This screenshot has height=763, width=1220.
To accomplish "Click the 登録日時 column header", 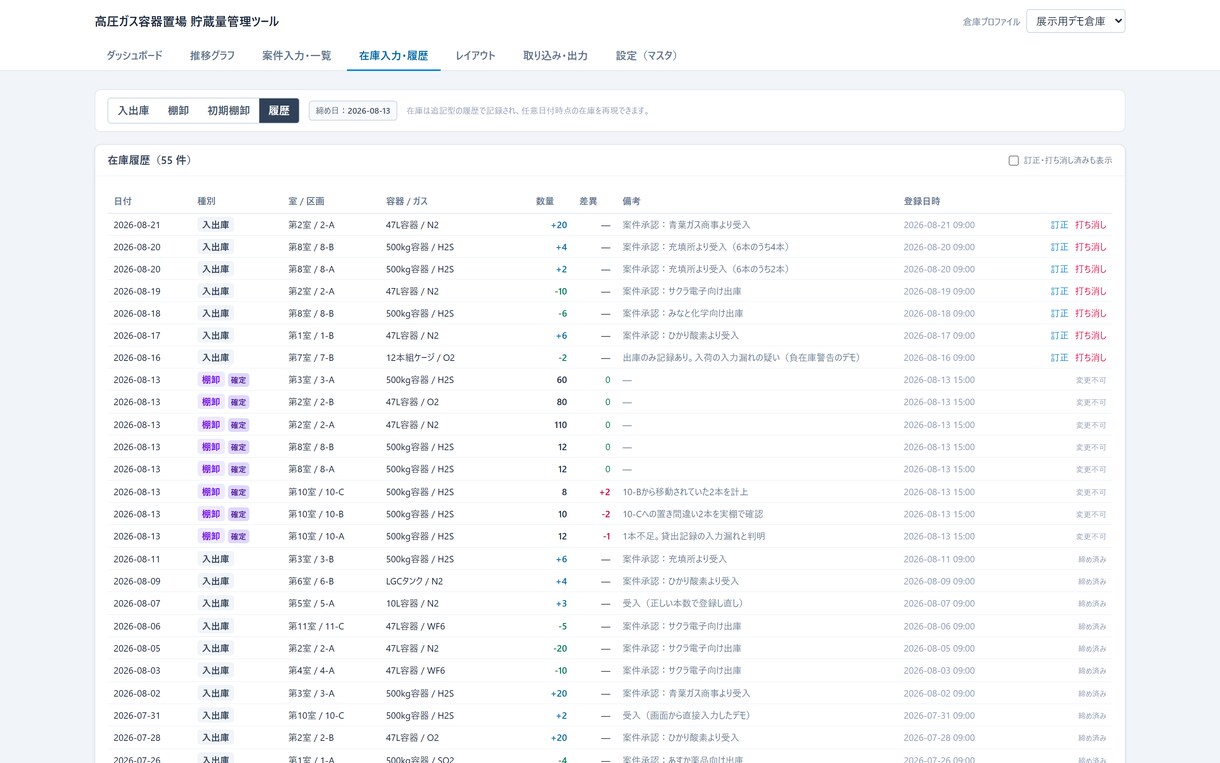I will click(921, 201).
